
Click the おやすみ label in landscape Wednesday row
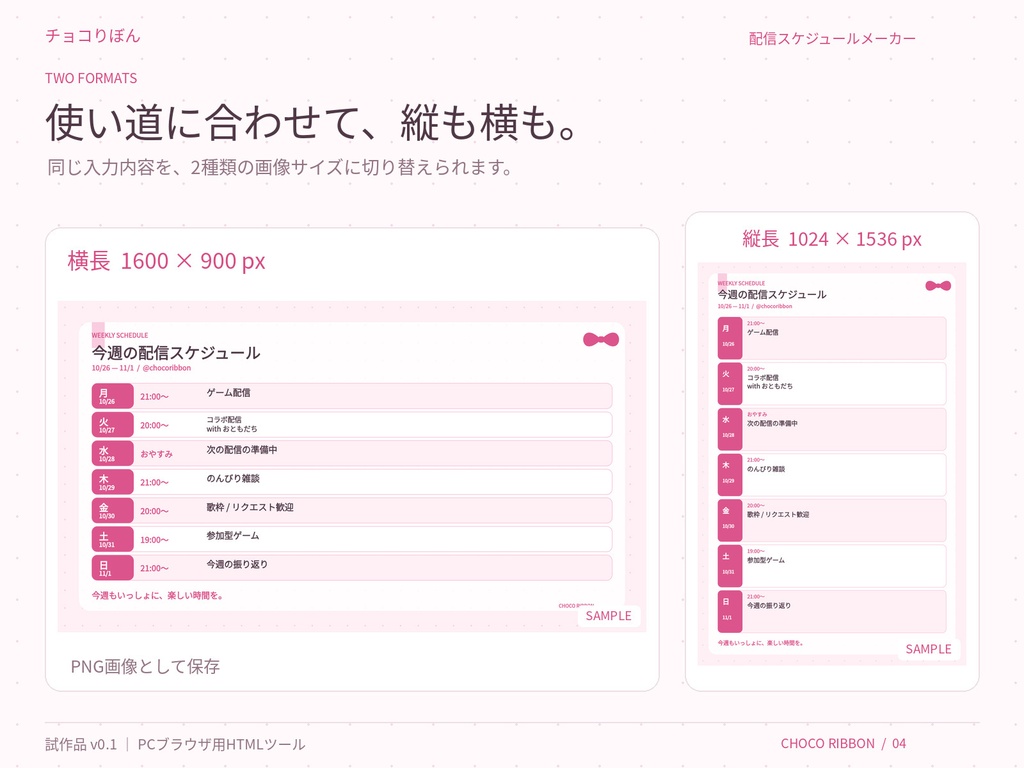coord(156,454)
